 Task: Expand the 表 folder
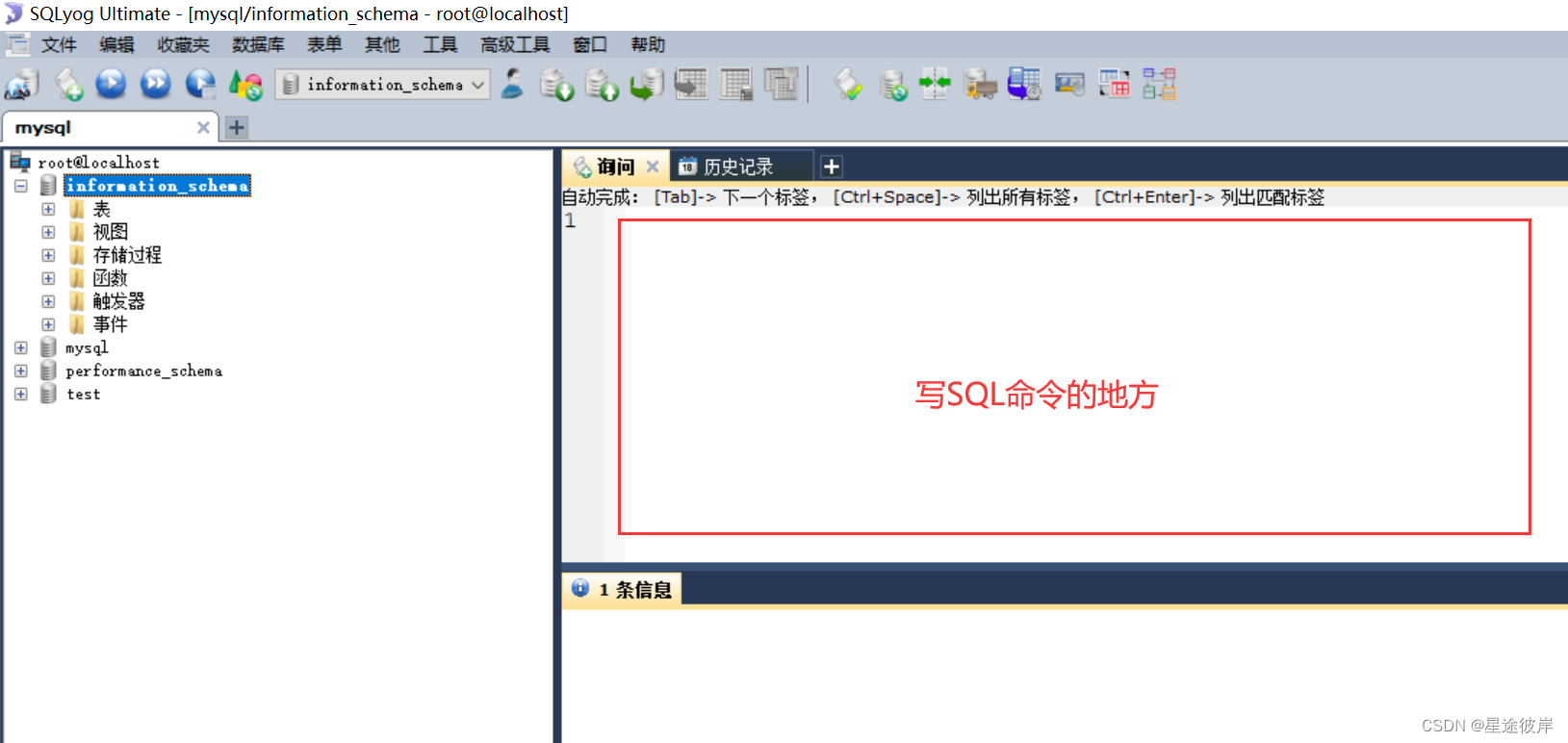click(48, 209)
